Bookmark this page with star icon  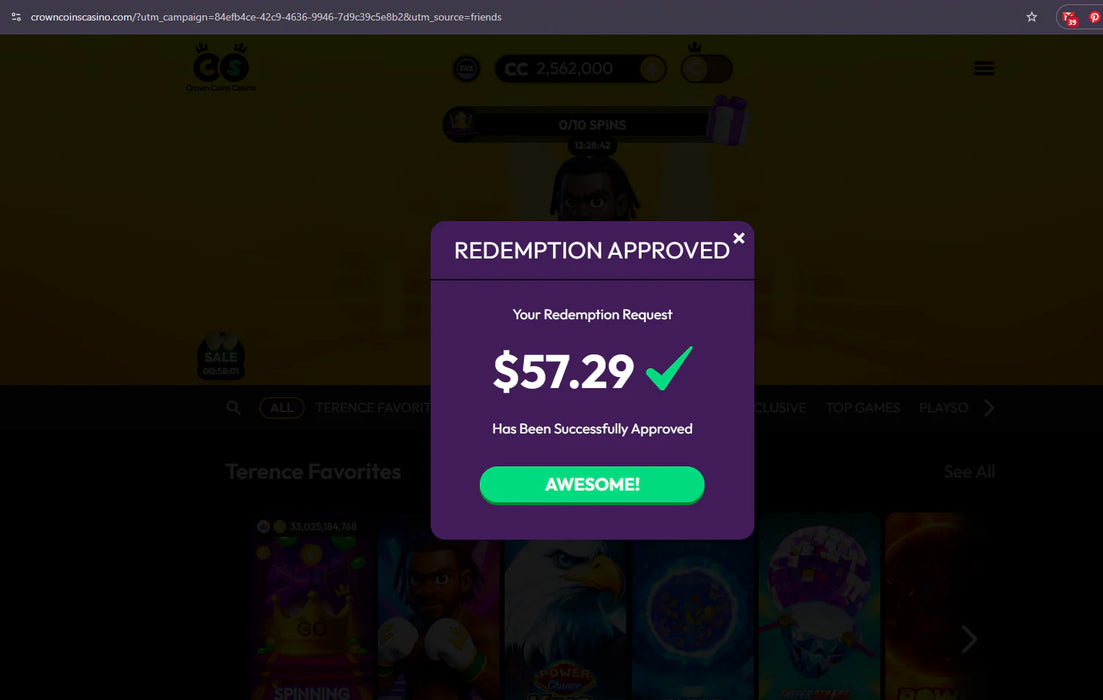tap(1031, 17)
